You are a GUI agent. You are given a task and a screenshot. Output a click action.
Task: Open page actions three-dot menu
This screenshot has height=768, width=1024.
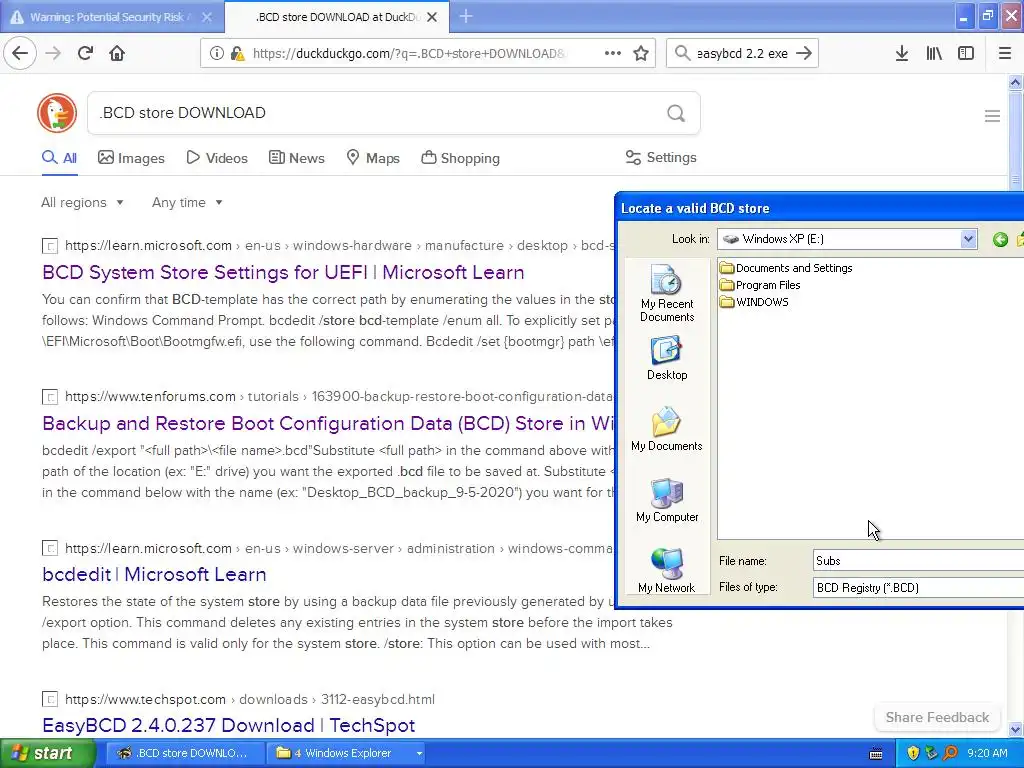(x=613, y=53)
